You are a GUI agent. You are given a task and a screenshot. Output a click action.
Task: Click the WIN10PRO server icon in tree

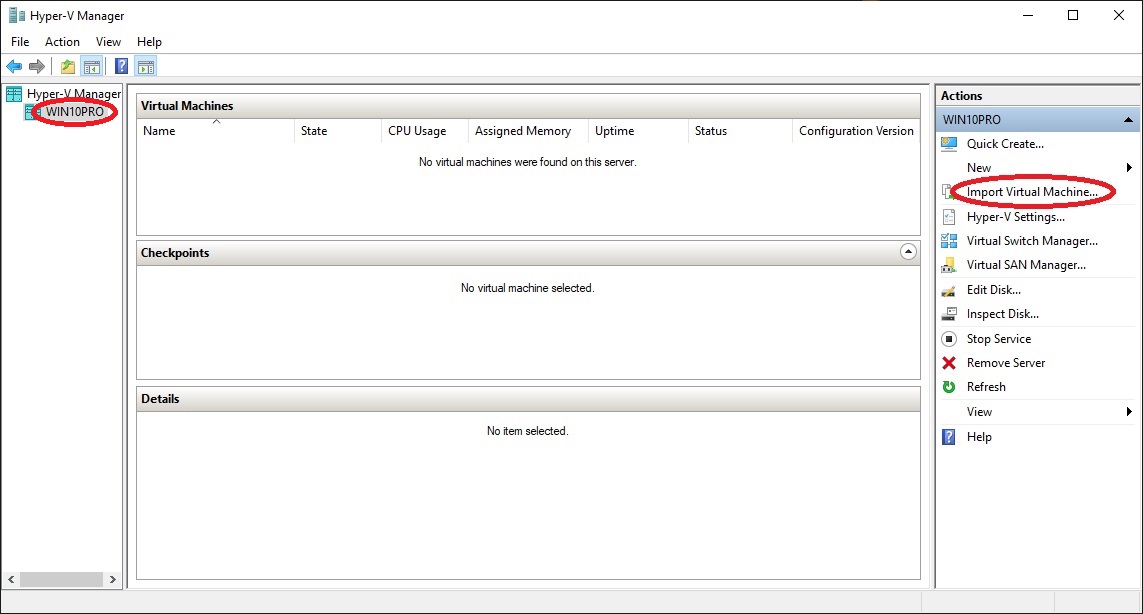tap(32, 112)
